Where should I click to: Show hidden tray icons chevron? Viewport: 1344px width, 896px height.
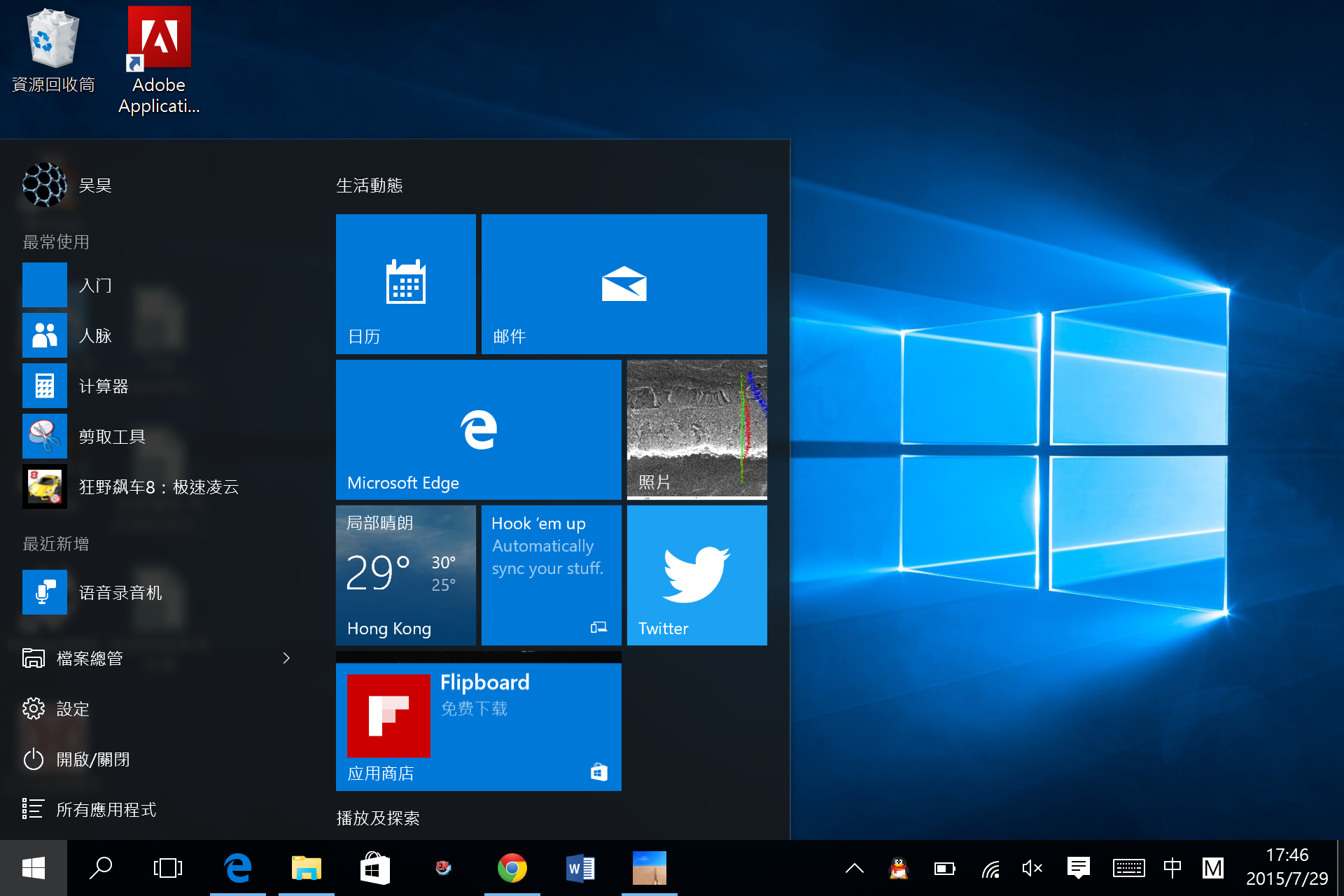tap(855, 869)
